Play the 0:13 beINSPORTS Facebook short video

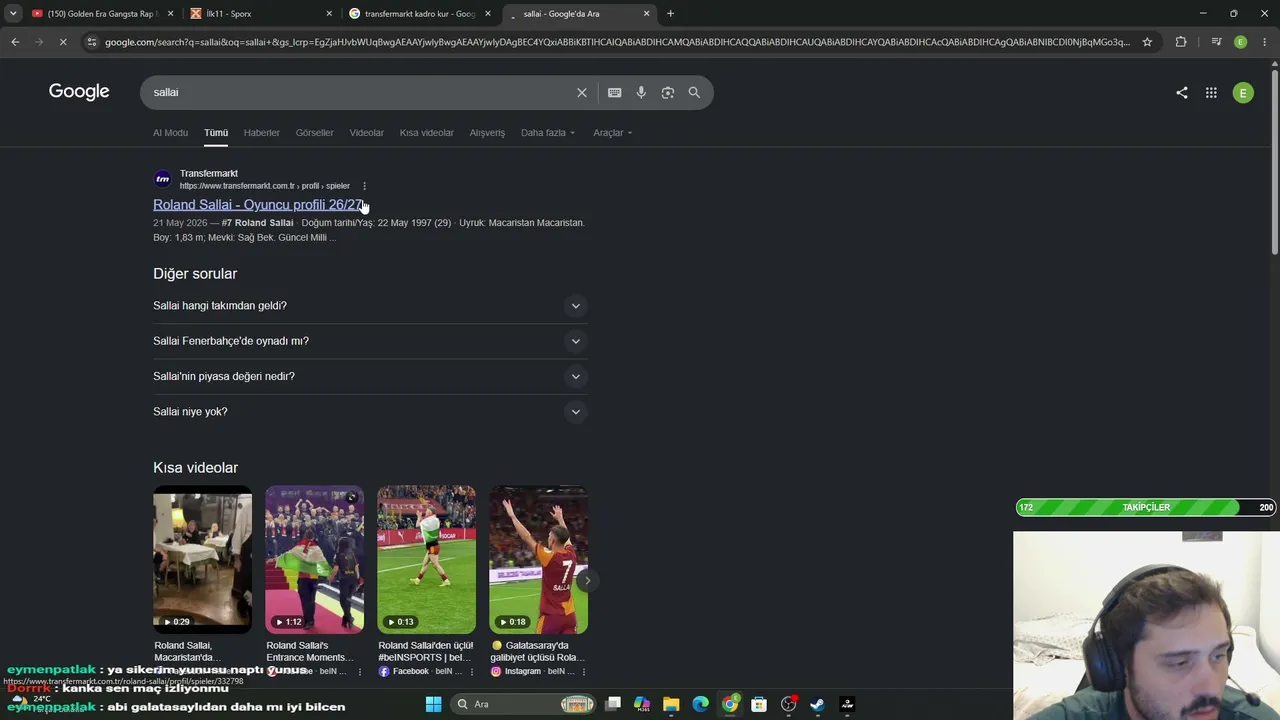coord(426,559)
